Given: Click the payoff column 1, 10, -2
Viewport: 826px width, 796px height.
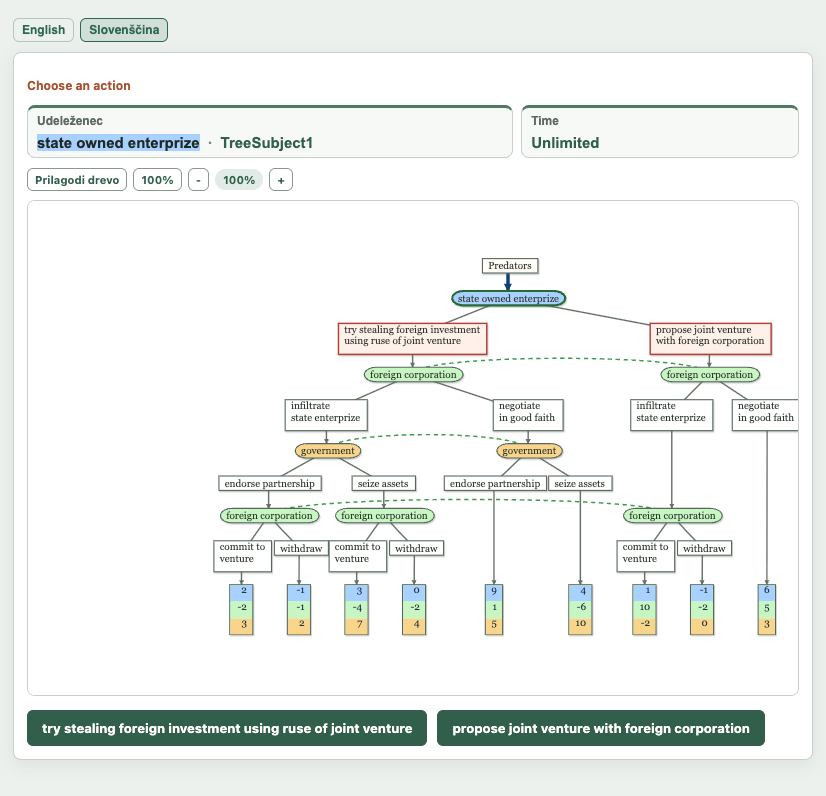Looking at the screenshot, I should pos(645,609).
